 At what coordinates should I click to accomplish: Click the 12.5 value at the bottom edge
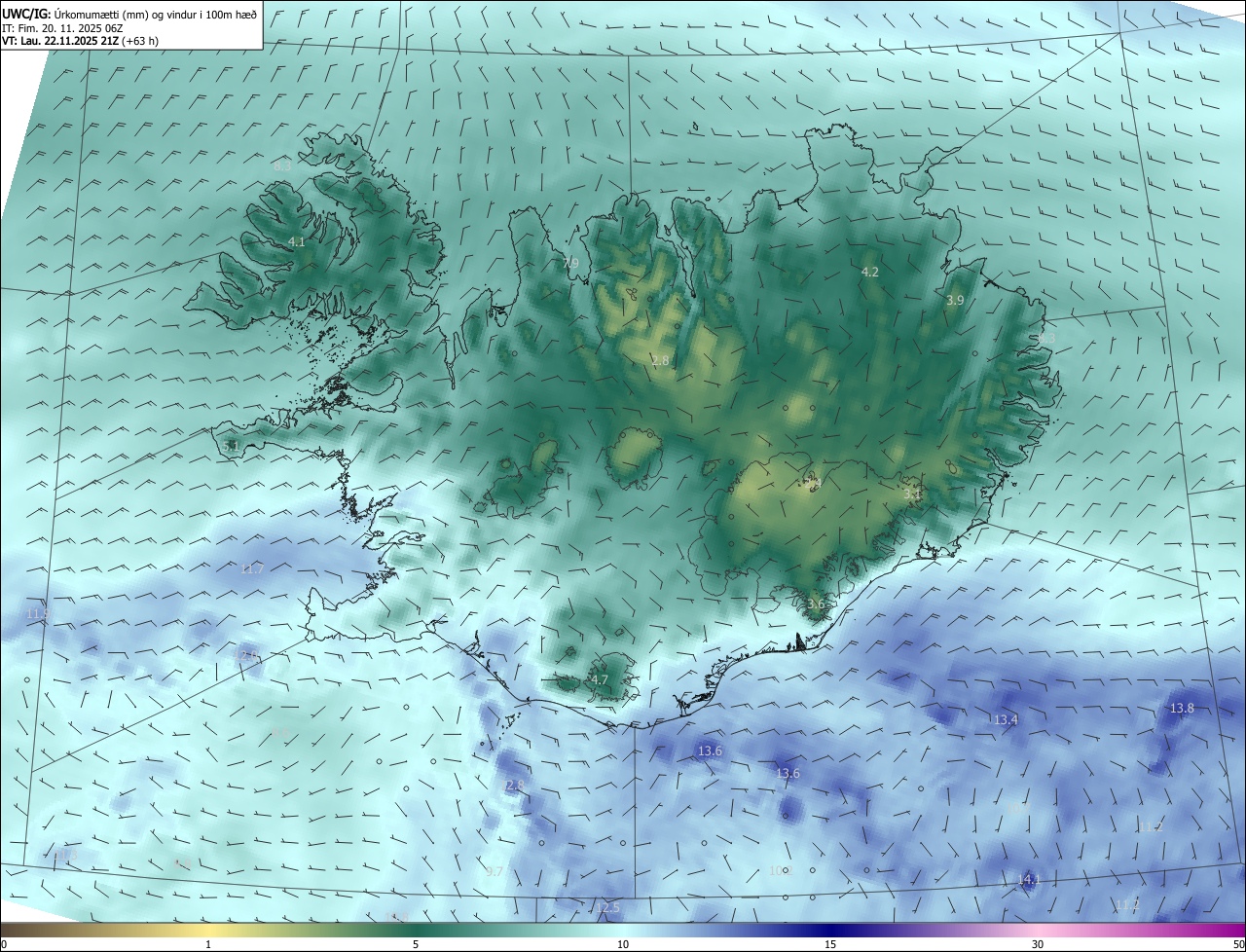point(607,908)
